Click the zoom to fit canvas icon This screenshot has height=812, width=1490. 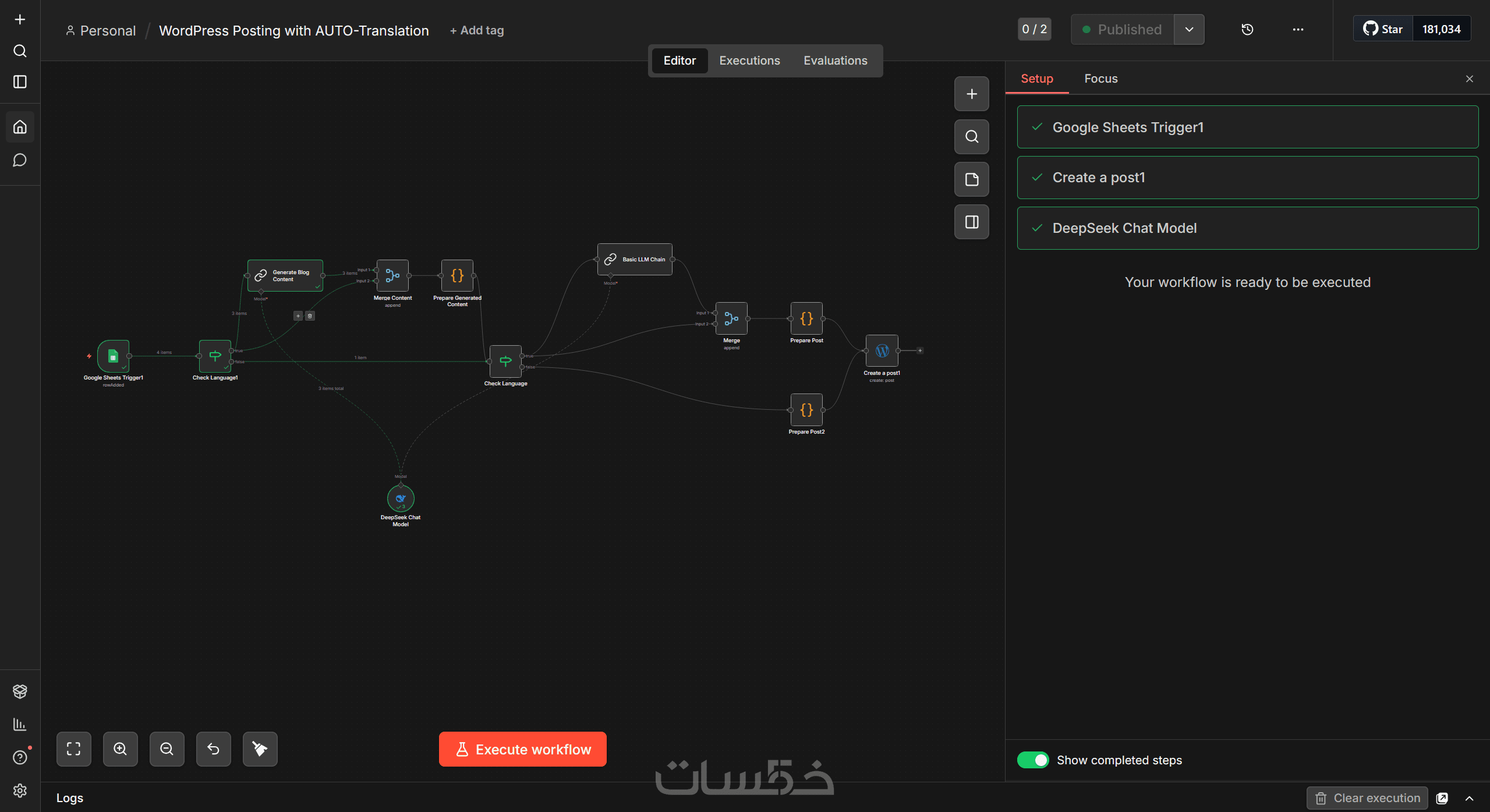74,749
